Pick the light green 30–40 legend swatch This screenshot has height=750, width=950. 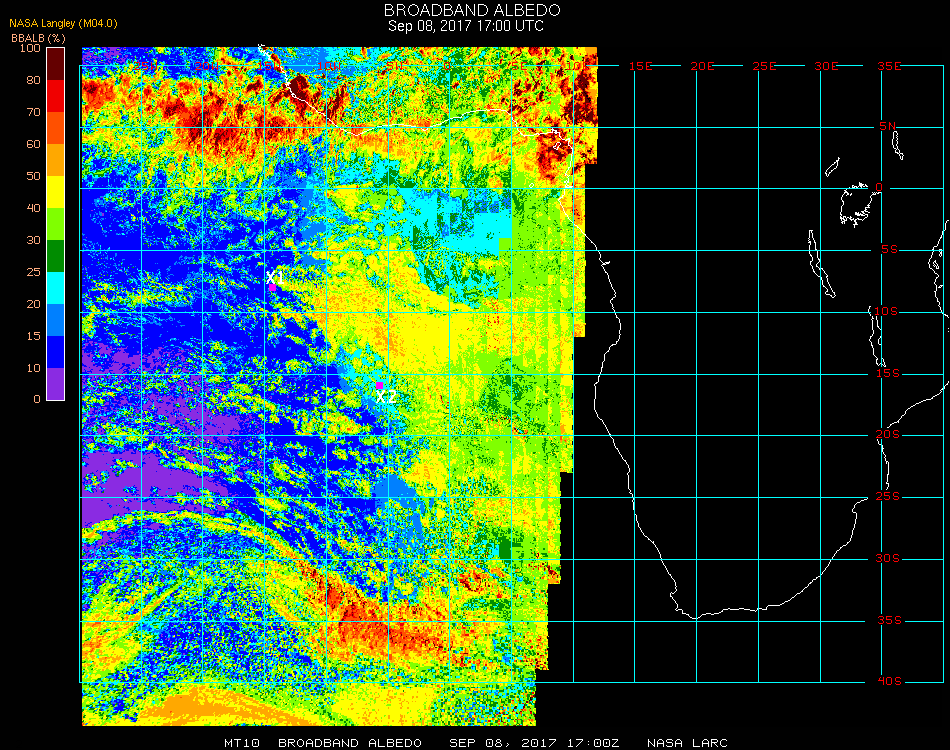(56, 224)
